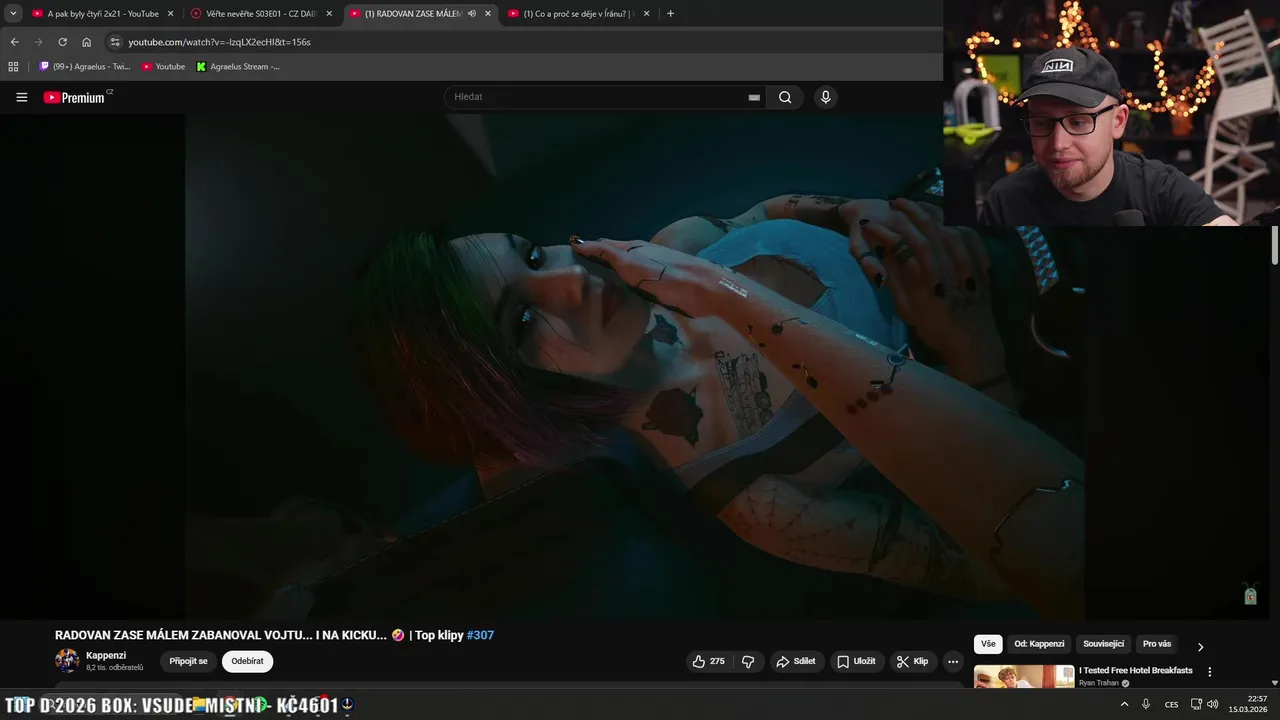Open site info icon in address bar

[115, 42]
